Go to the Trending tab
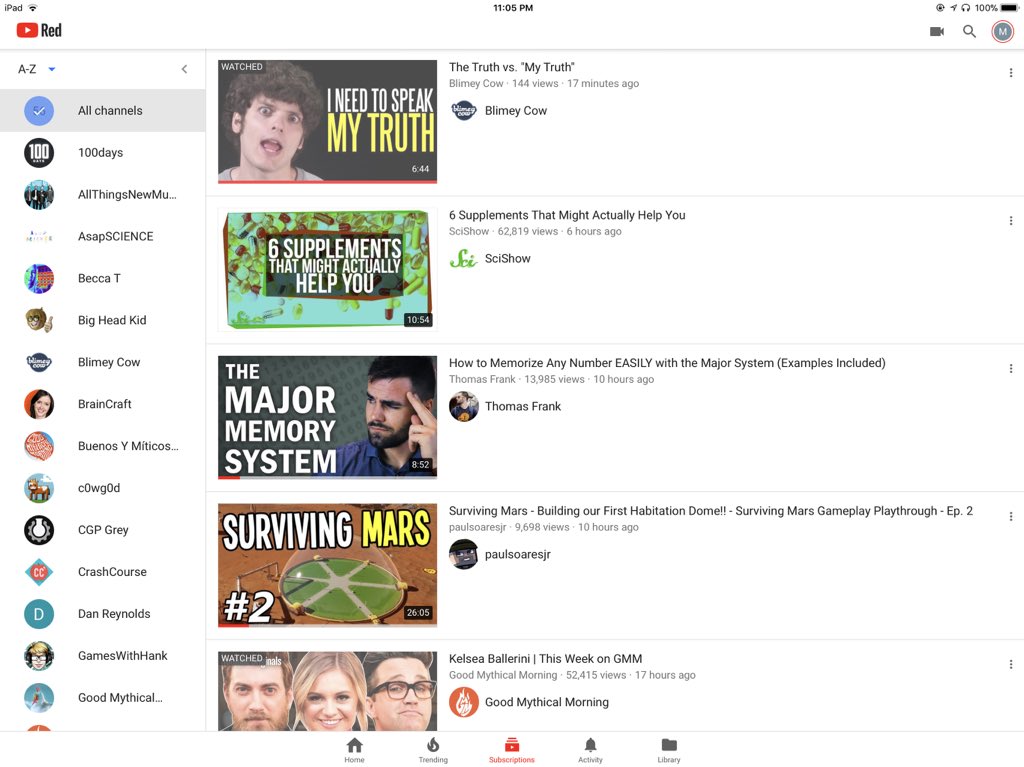 433,750
